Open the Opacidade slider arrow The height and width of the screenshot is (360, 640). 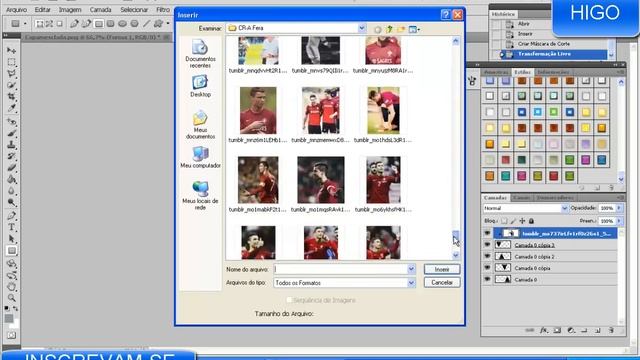coord(619,208)
